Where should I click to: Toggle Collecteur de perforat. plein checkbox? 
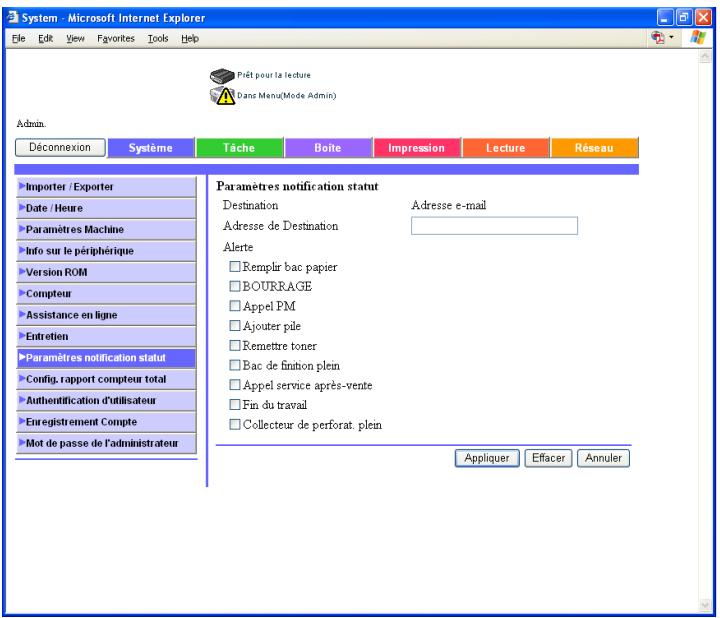(x=235, y=424)
